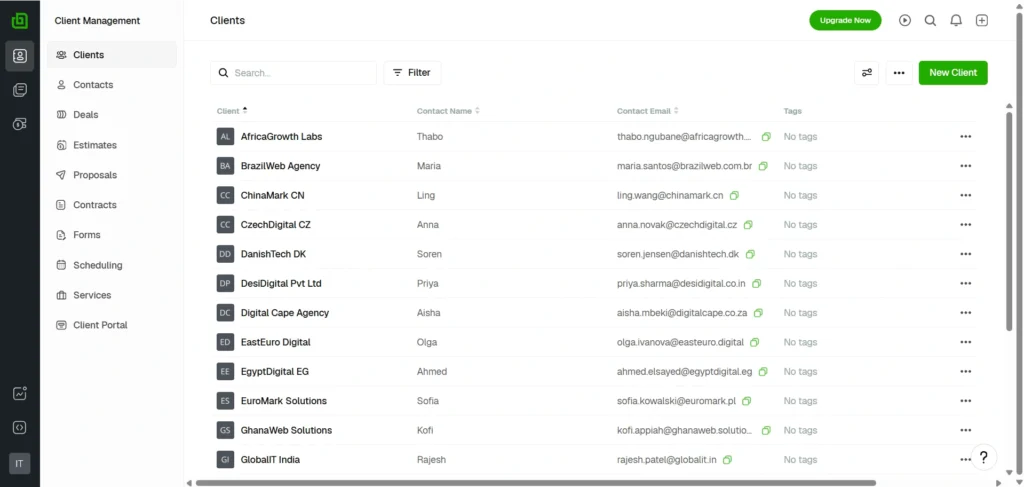Open Proposals section in sidebar
Viewport: 1024px width, 487px height.
click(95, 175)
